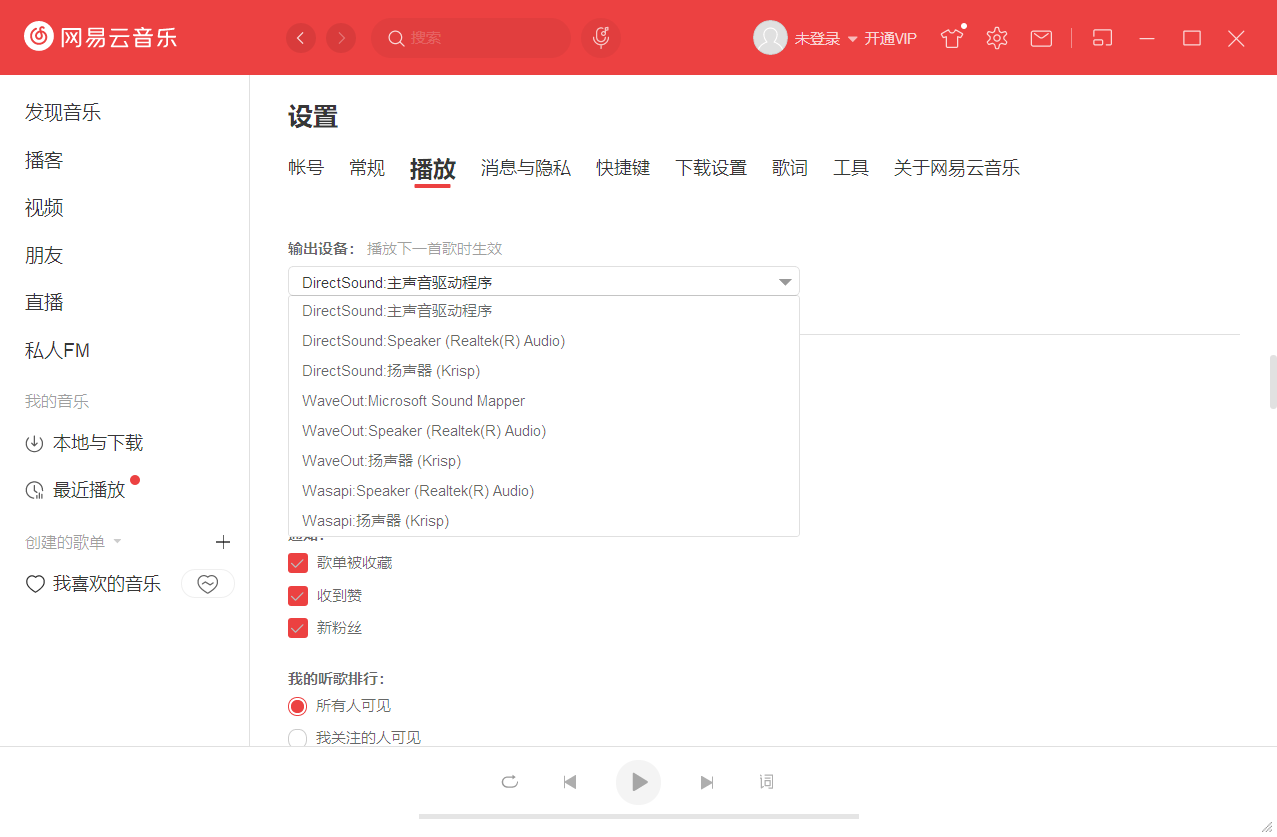
Task: Switch to the 帐号 settings tab
Action: 306,168
